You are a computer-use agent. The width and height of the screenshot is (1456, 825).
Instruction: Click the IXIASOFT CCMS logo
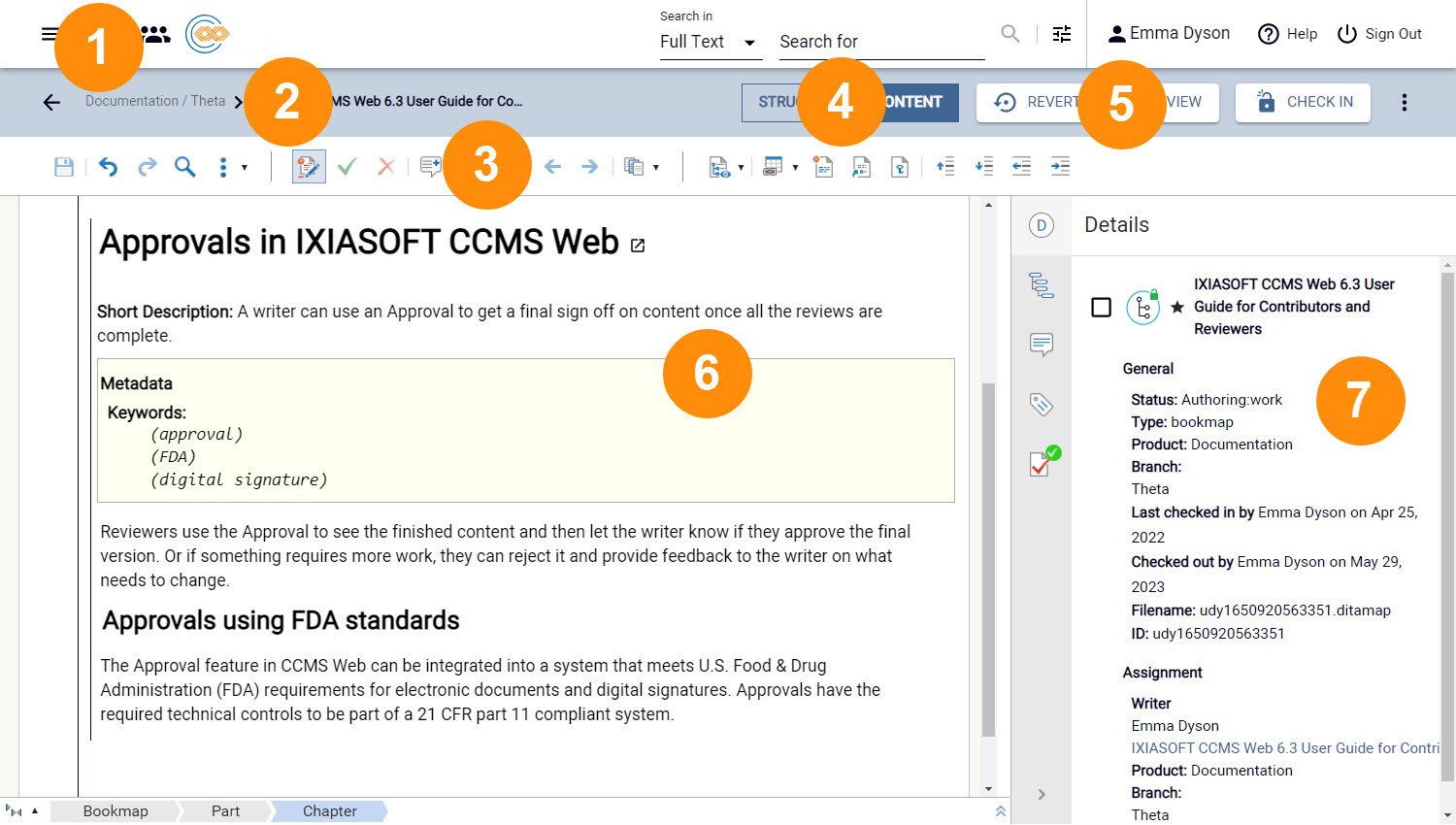[207, 34]
